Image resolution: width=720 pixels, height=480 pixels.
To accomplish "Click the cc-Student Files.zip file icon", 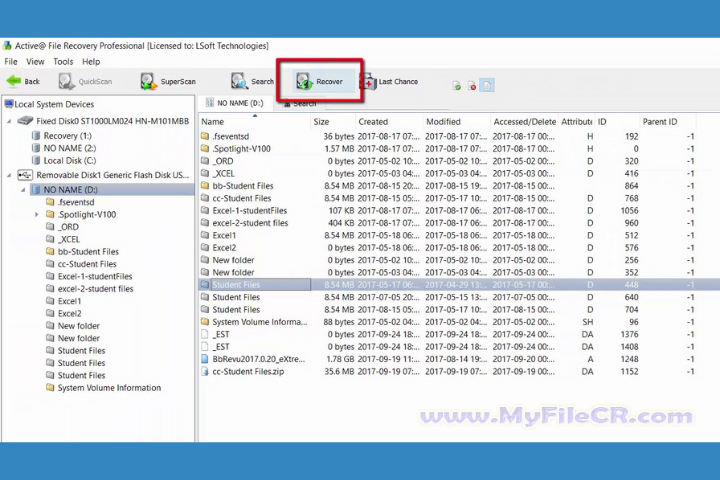I will (x=205, y=372).
